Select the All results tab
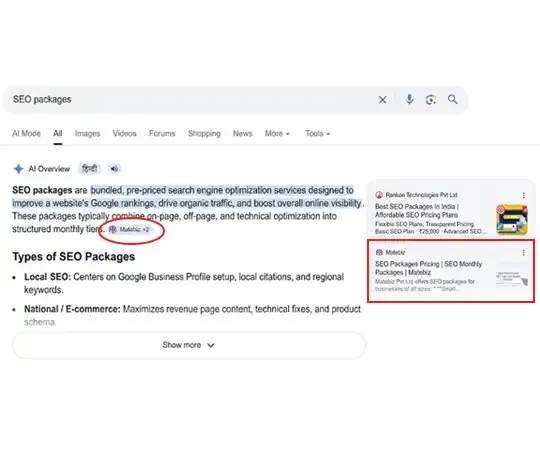This screenshot has width=540, height=450. click(x=58, y=134)
